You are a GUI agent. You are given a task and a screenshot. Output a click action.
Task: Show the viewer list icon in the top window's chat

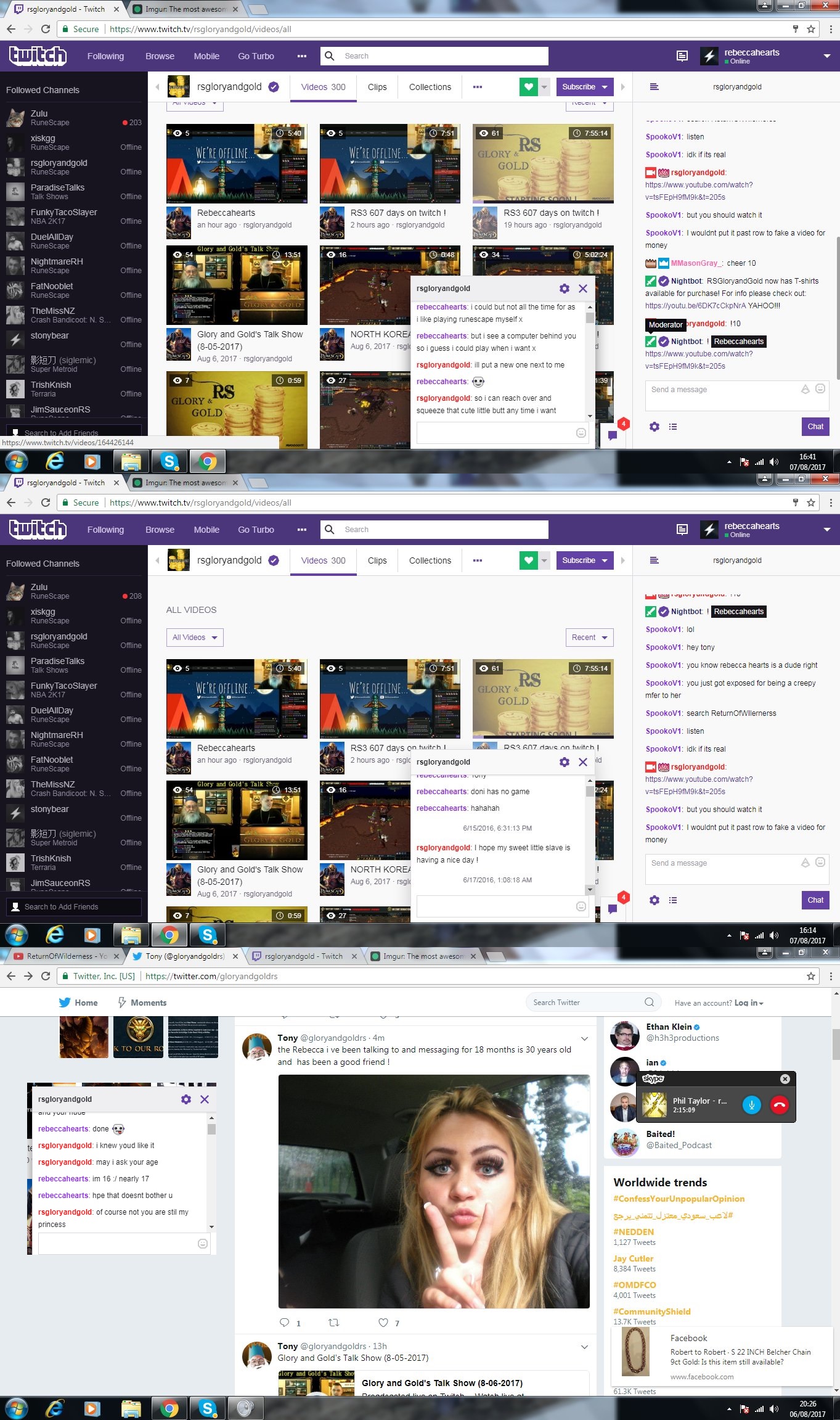pos(673,427)
